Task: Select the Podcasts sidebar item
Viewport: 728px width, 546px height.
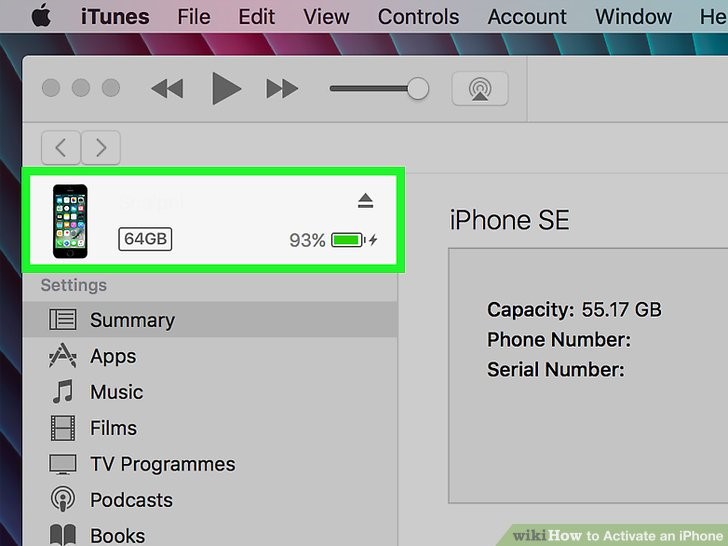Action: (210, 500)
